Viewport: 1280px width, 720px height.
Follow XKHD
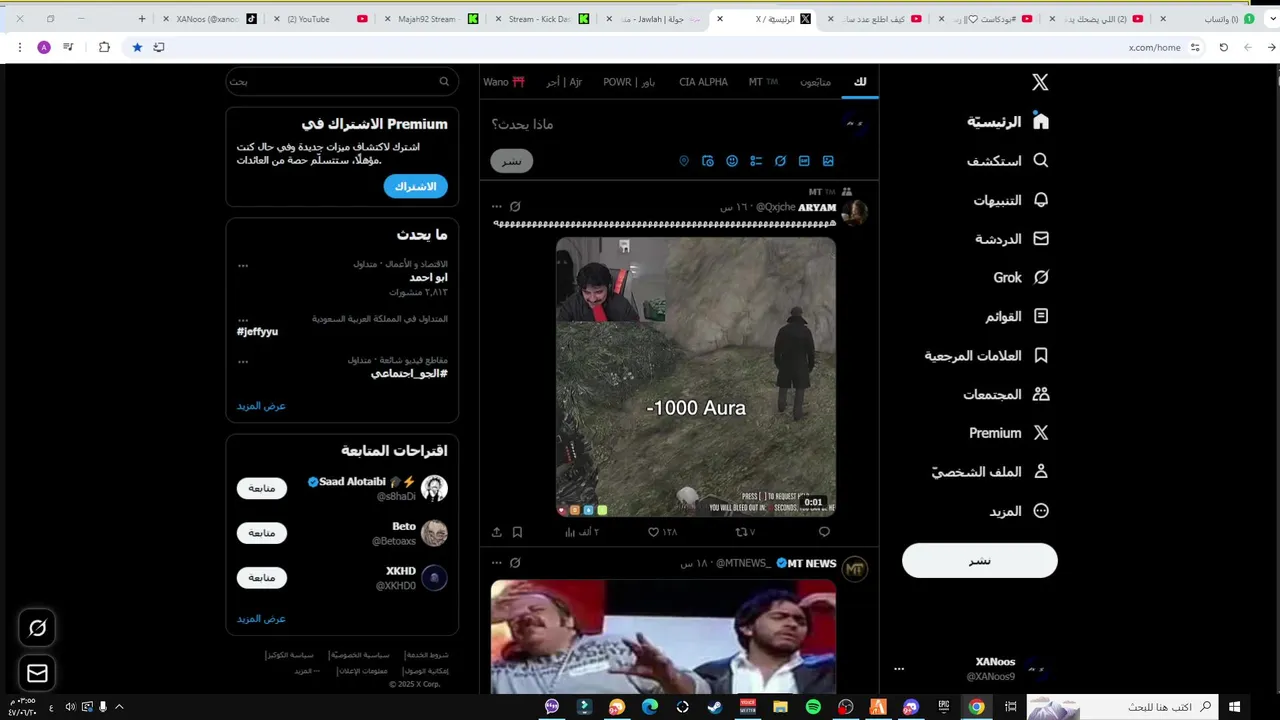pyautogui.click(x=262, y=578)
